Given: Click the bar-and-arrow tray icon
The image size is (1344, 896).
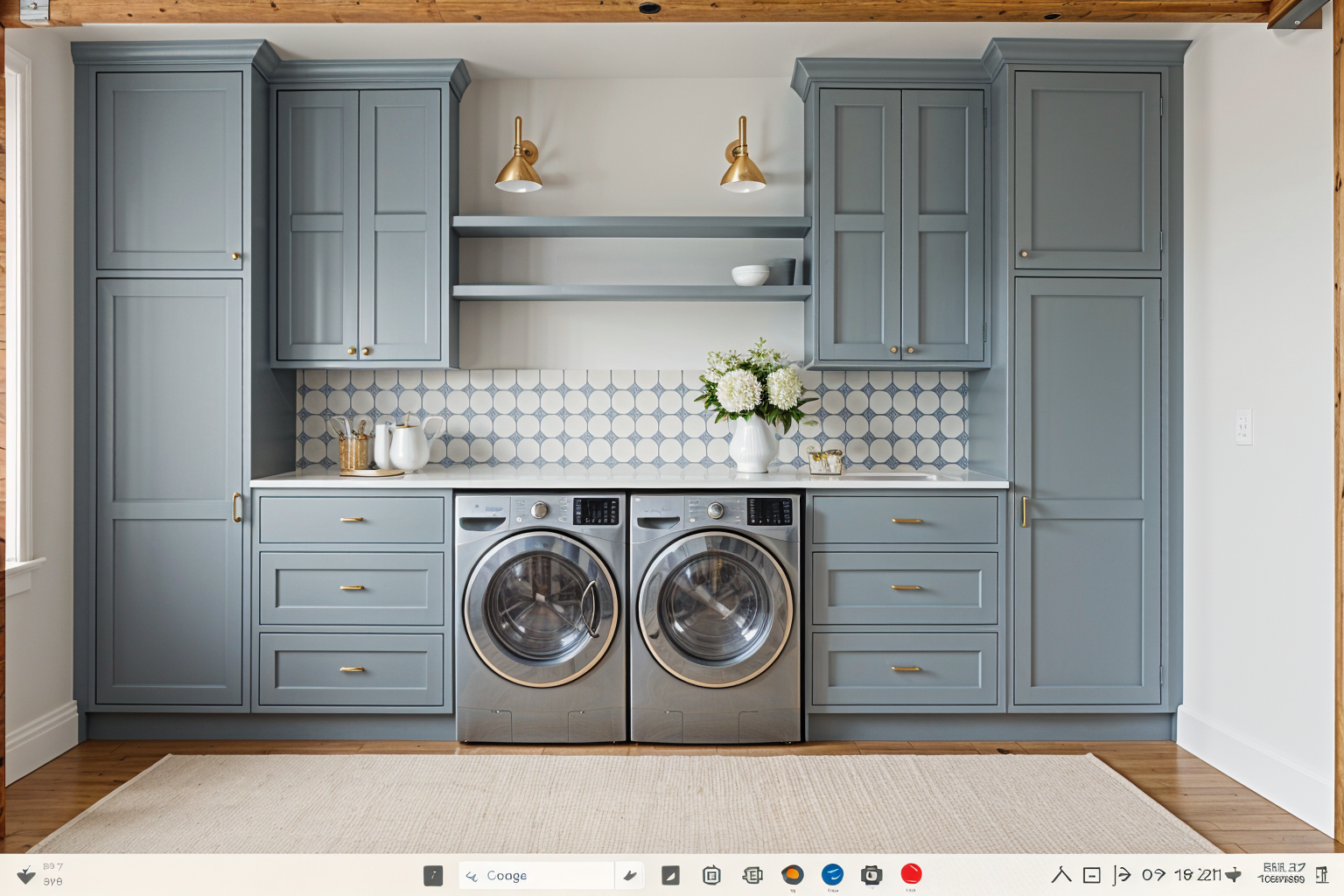Looking at the screenshot, I should coord(1121,875).
